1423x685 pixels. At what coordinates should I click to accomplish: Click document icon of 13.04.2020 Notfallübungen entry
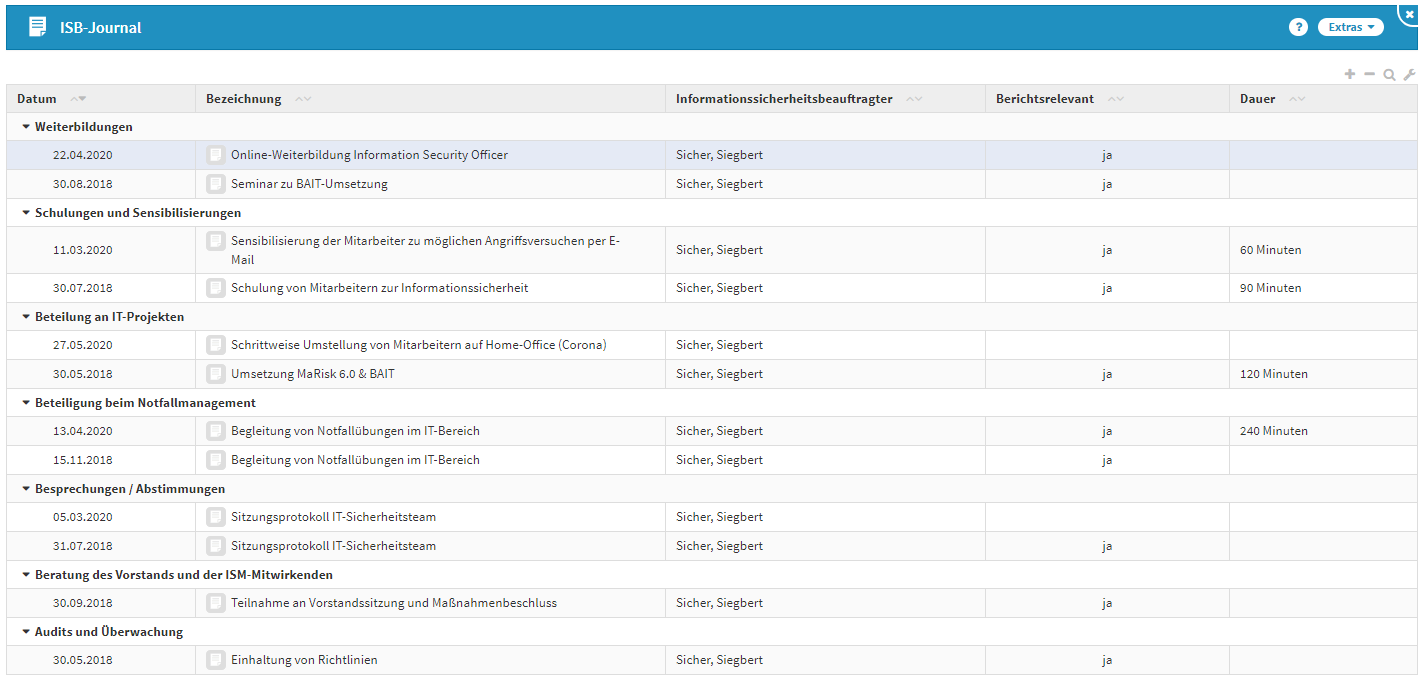point(215,431)
